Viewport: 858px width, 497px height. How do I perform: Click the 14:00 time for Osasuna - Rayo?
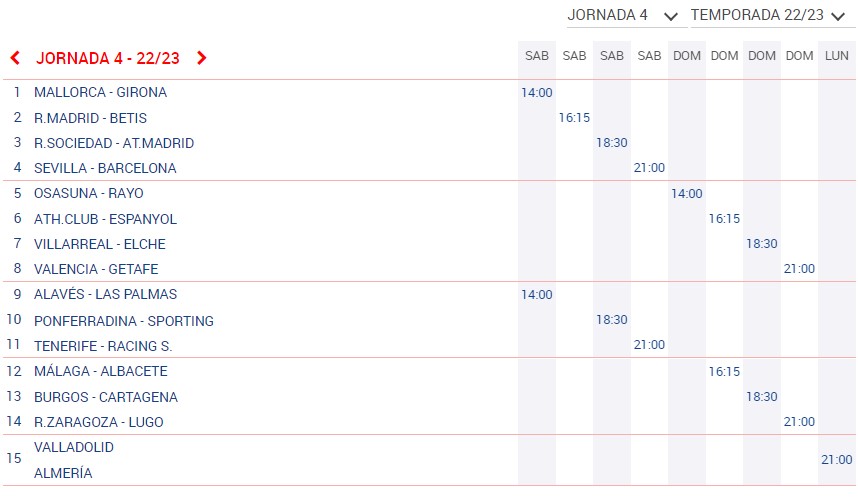pyautogui.click(x=687, y=194)
